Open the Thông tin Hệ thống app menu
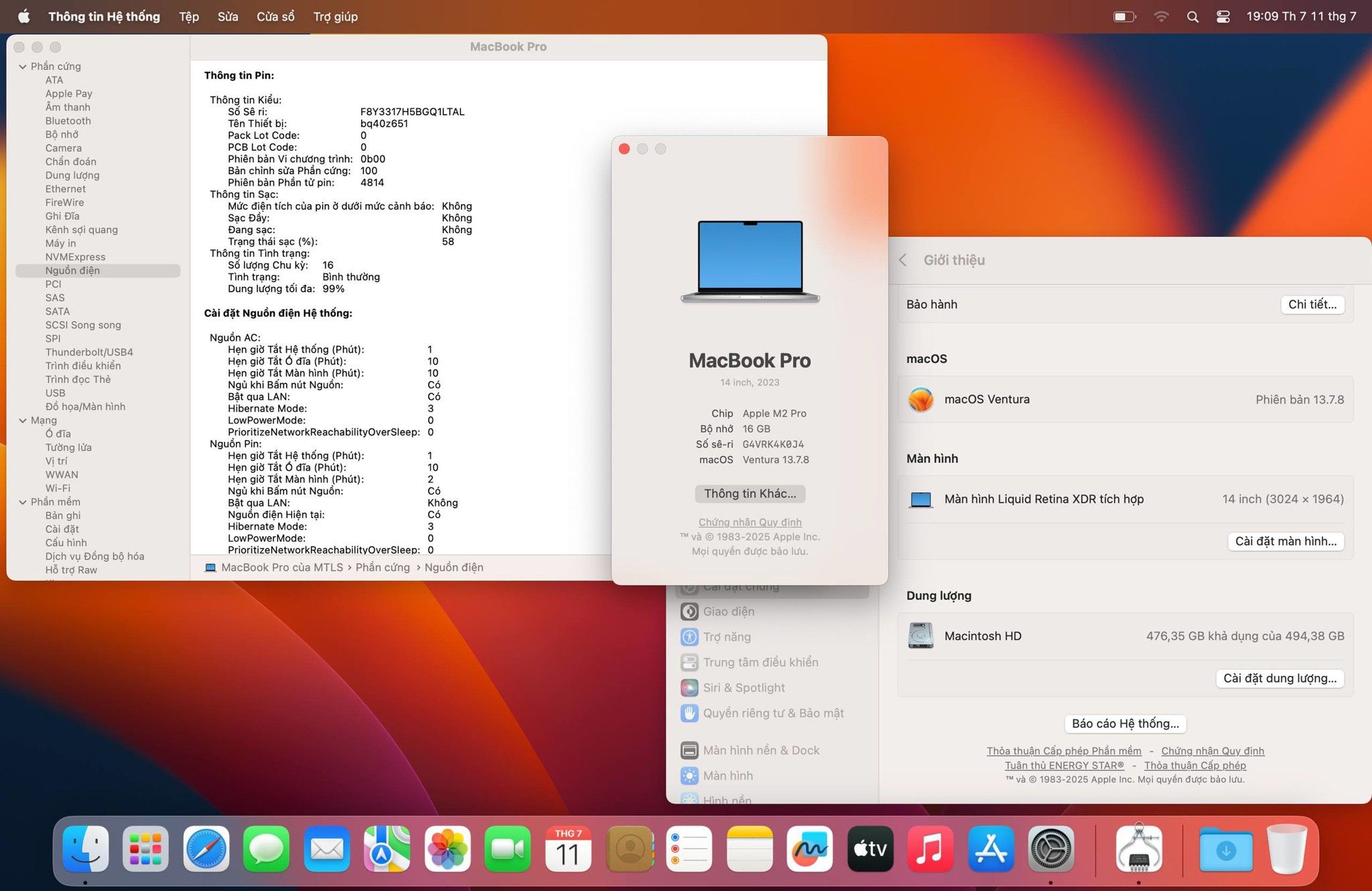Viewport: 1372px width, 891px height. tap(105, 17)
